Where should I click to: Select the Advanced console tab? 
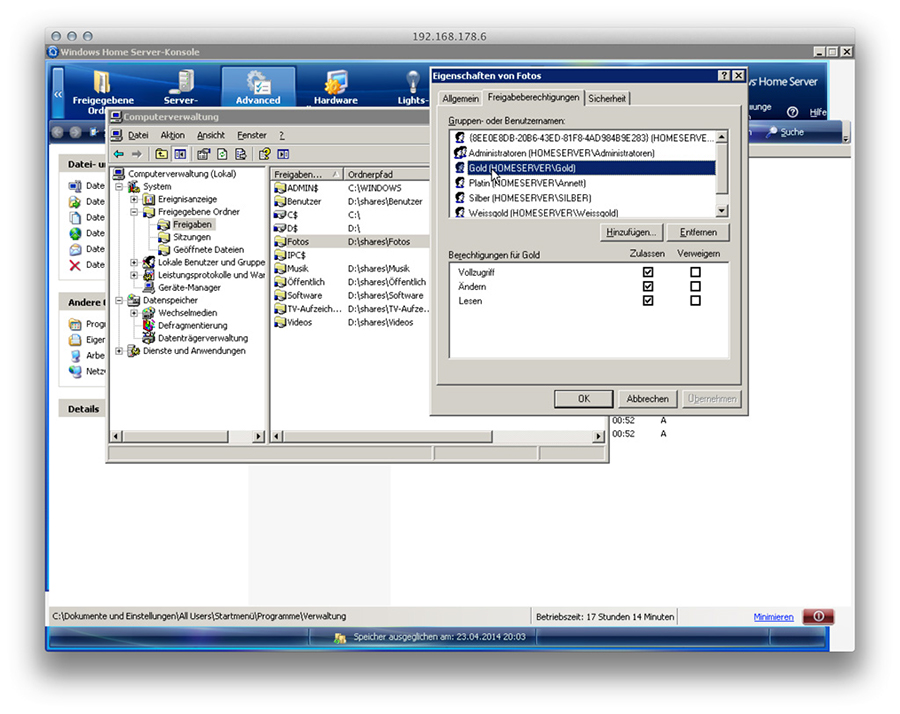pyautogui.click(x=258, y=87)
